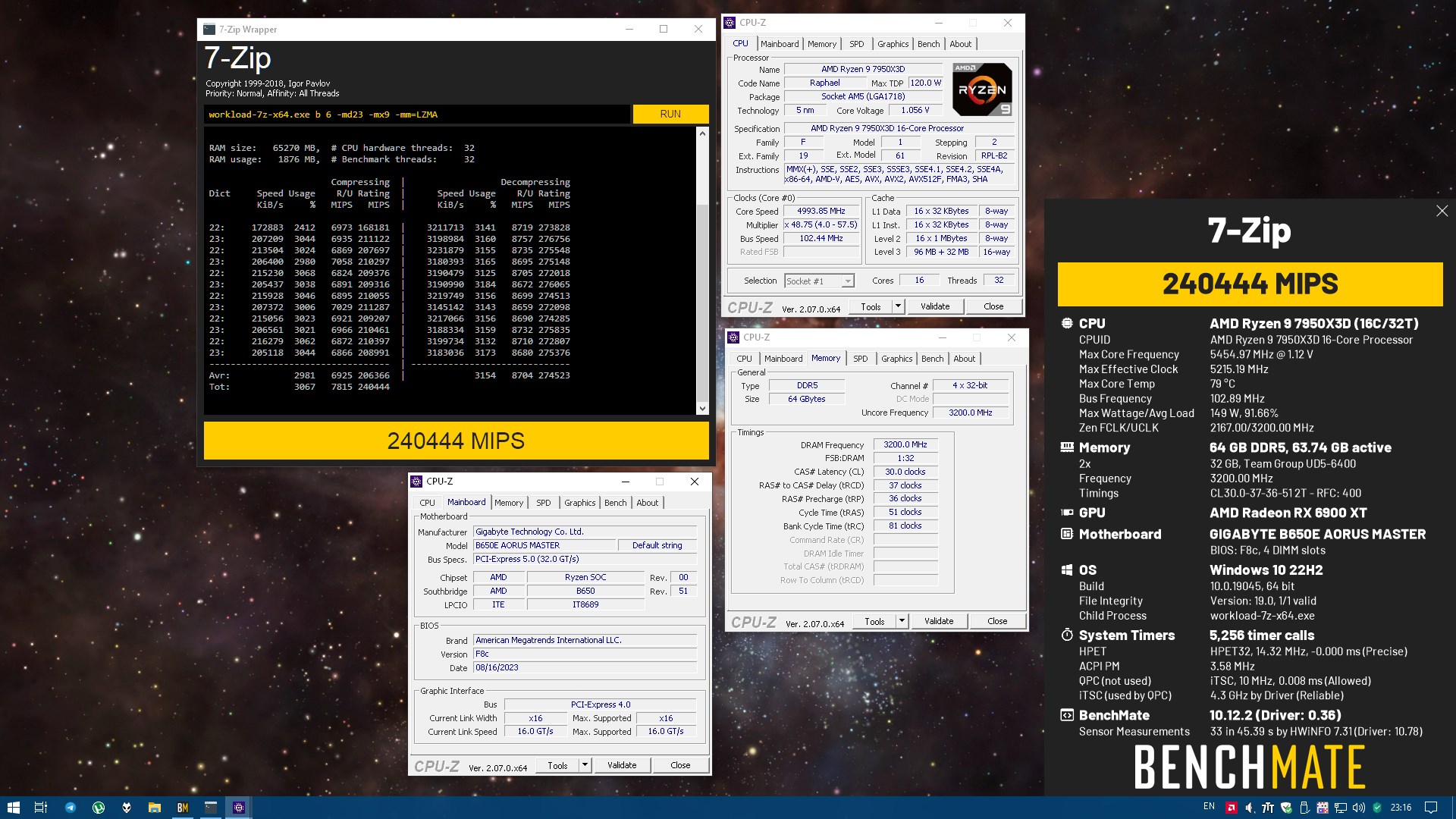Open AMD Radeon software tray icon
Screen dimensions: 1456x819
(1232, 808)
